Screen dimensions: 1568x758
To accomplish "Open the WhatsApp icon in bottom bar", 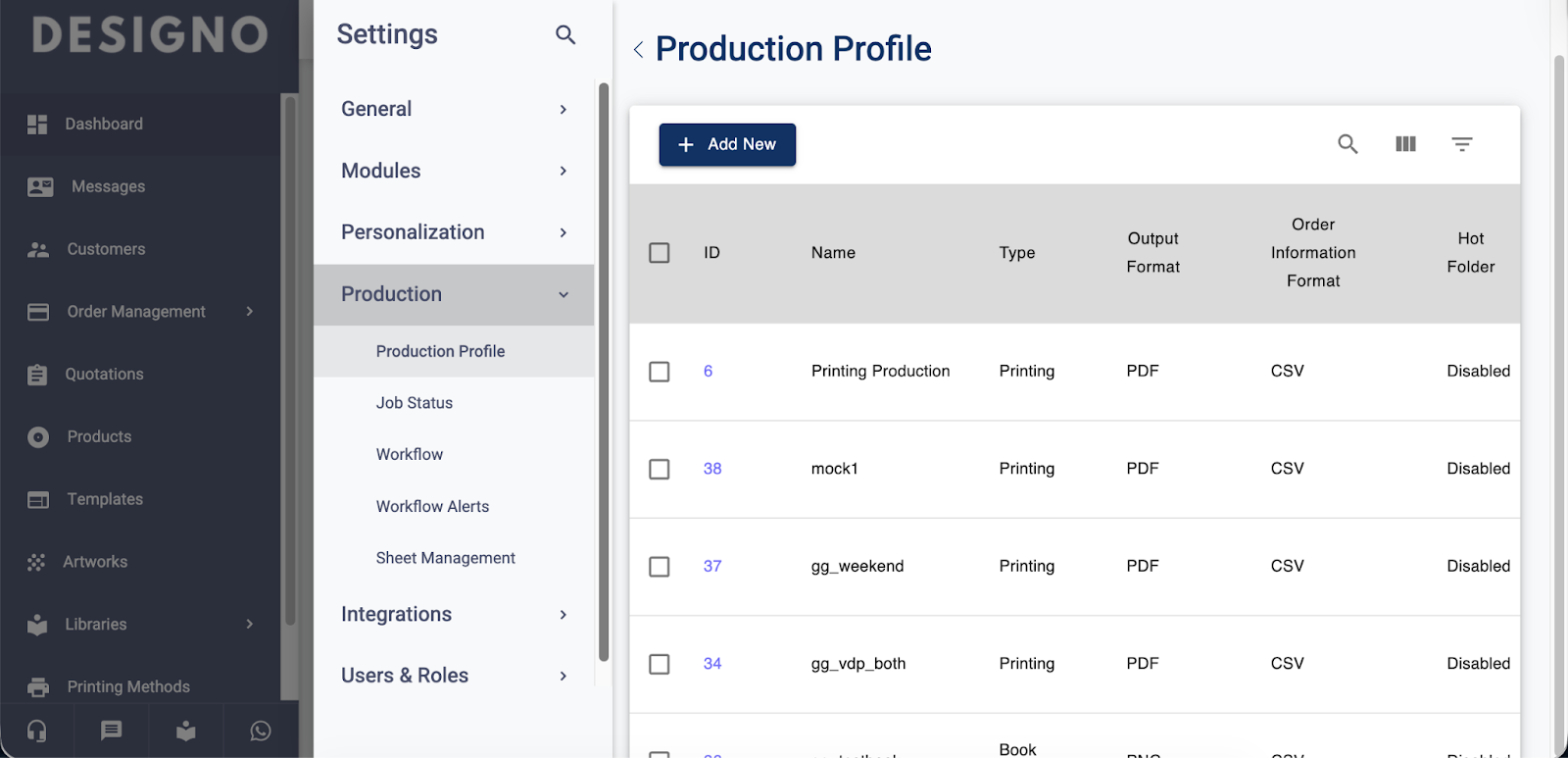I will click(x=261, y=731).
